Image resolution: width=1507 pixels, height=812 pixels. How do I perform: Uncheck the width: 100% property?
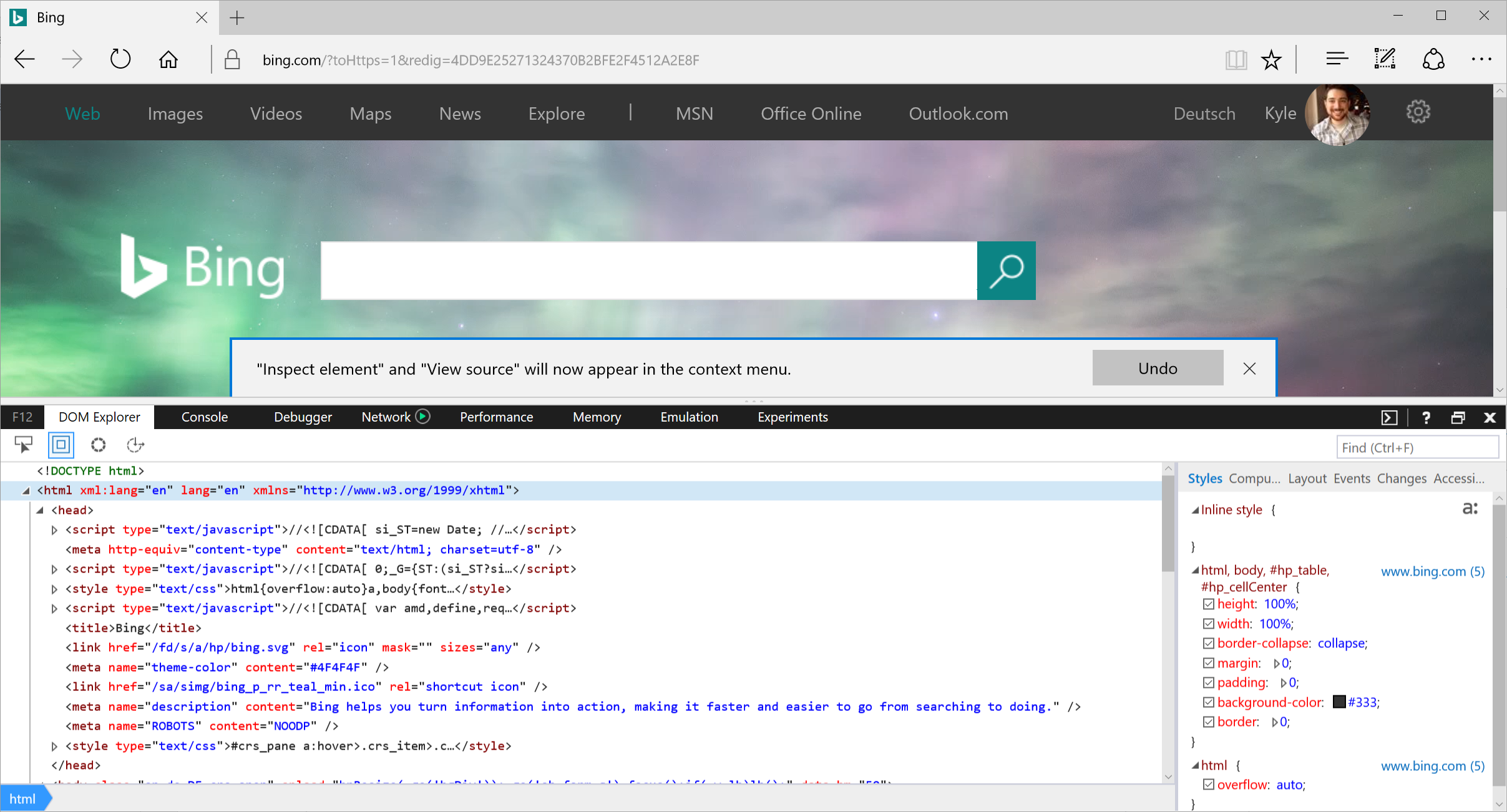pos(1209,624)
